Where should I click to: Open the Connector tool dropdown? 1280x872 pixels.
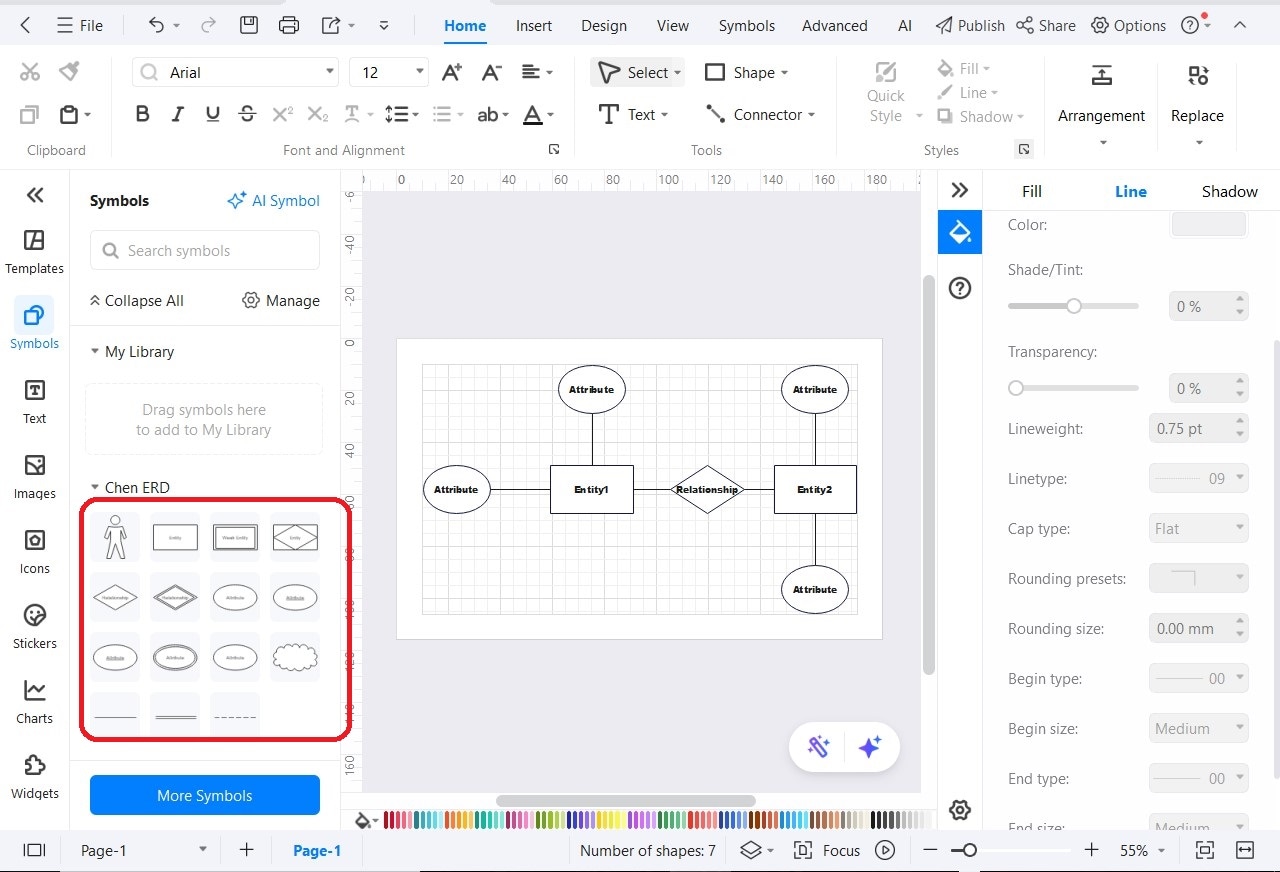click(x=812, y=114)
